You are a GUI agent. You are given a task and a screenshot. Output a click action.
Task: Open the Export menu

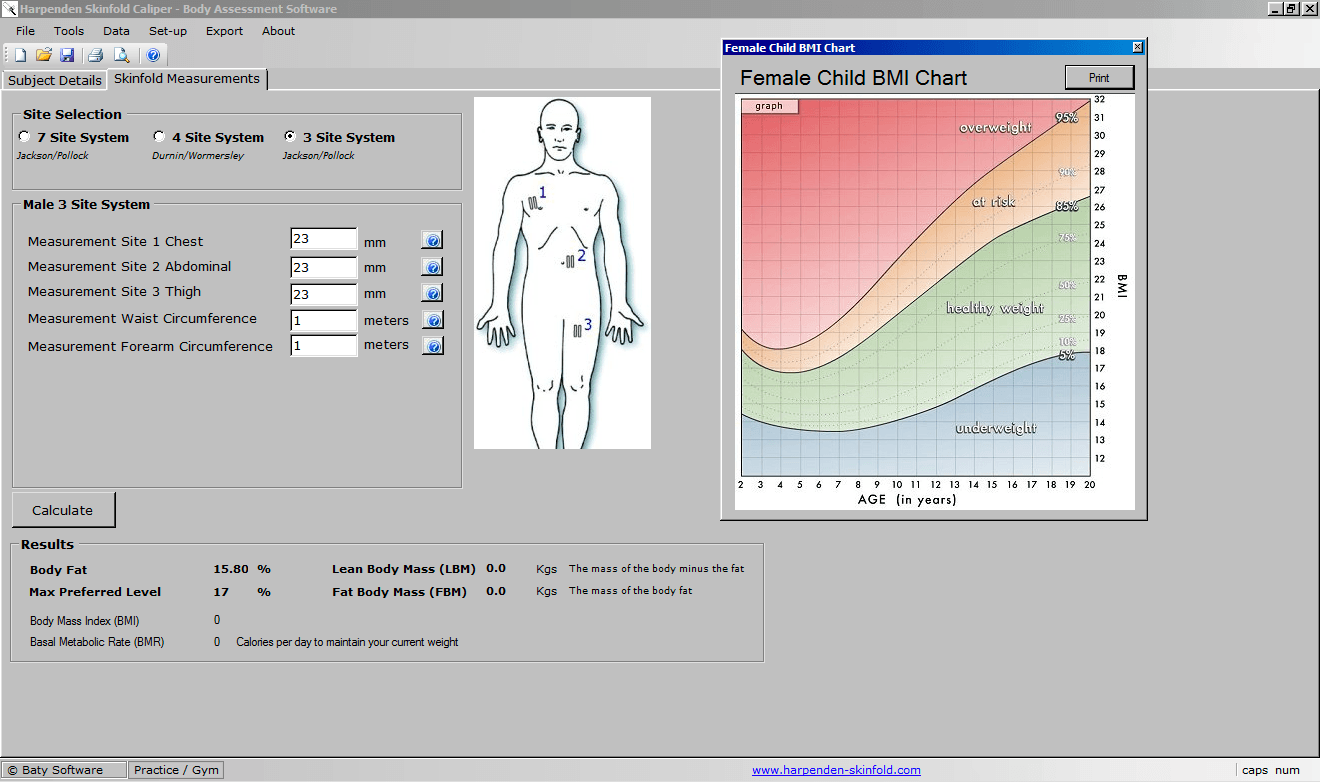tap(224, 31)
